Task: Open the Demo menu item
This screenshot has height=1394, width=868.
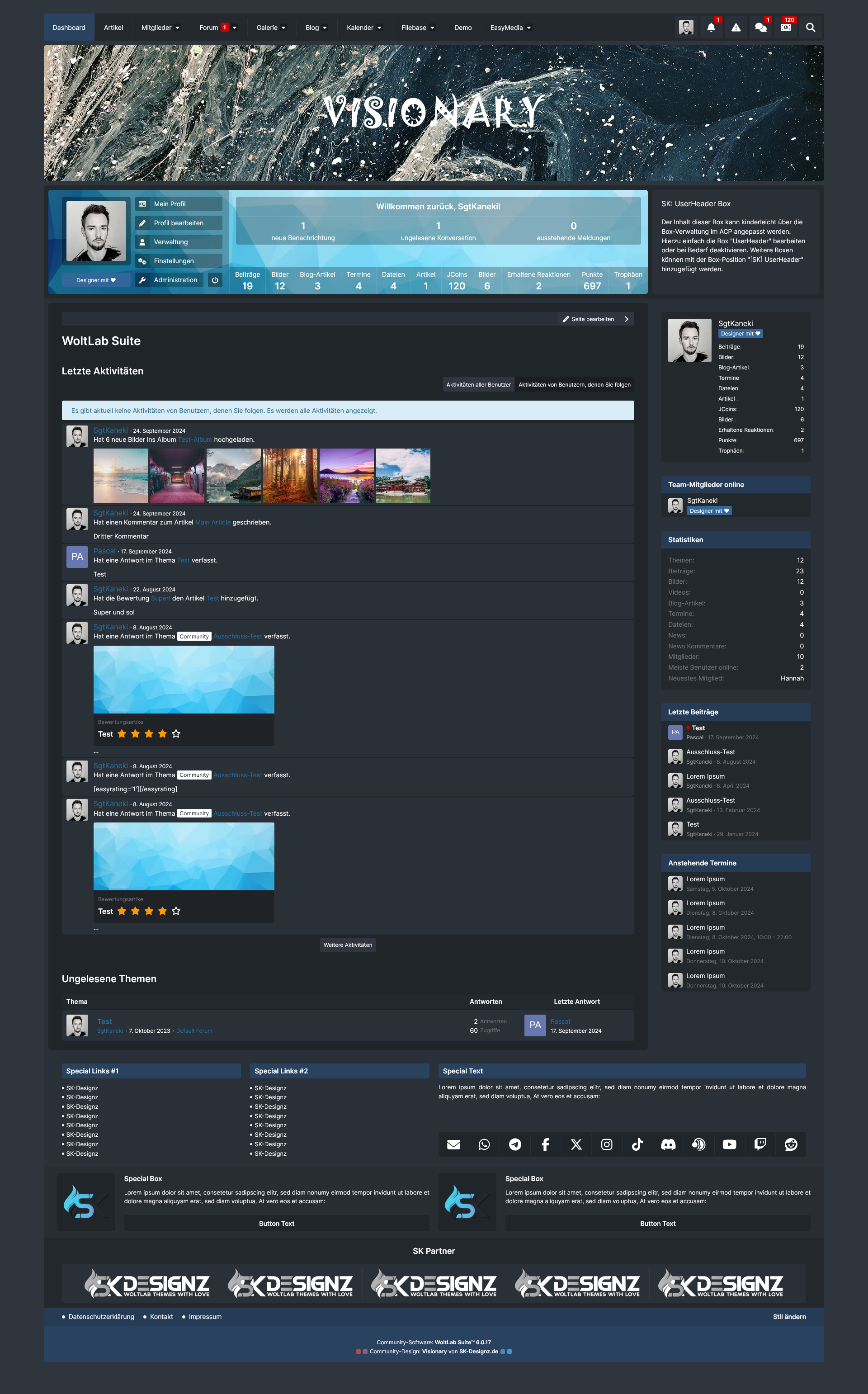Action: 462,28
